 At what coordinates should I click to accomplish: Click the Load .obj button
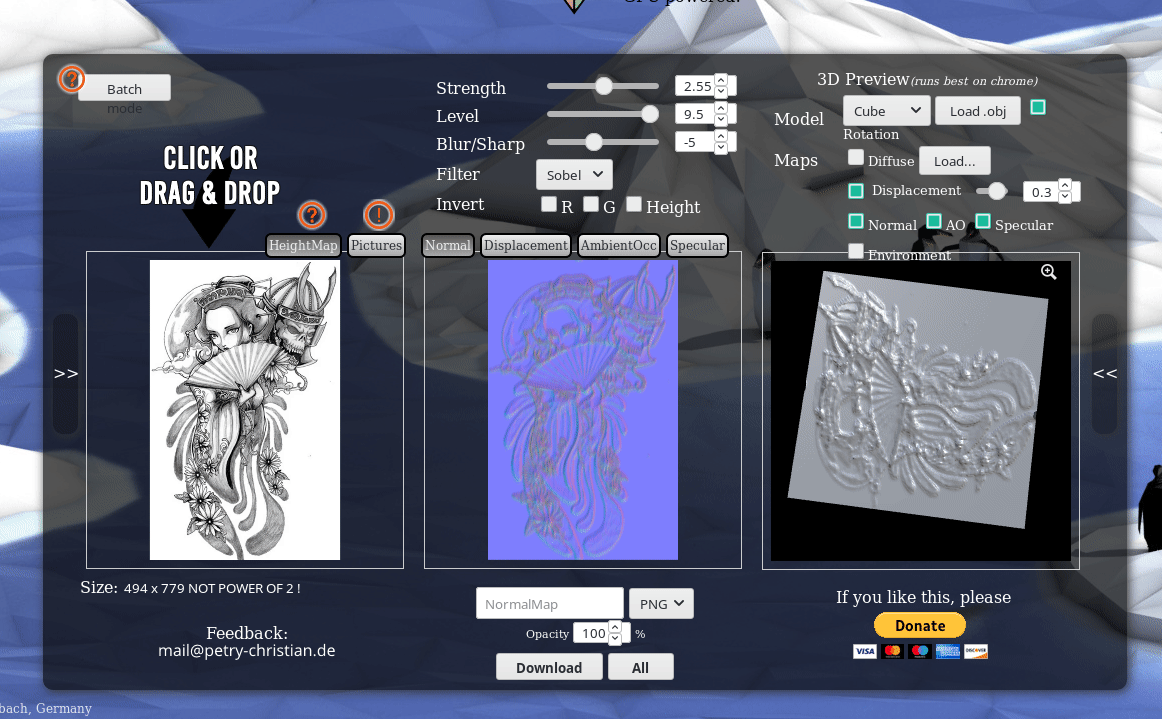tap(978, 111)
